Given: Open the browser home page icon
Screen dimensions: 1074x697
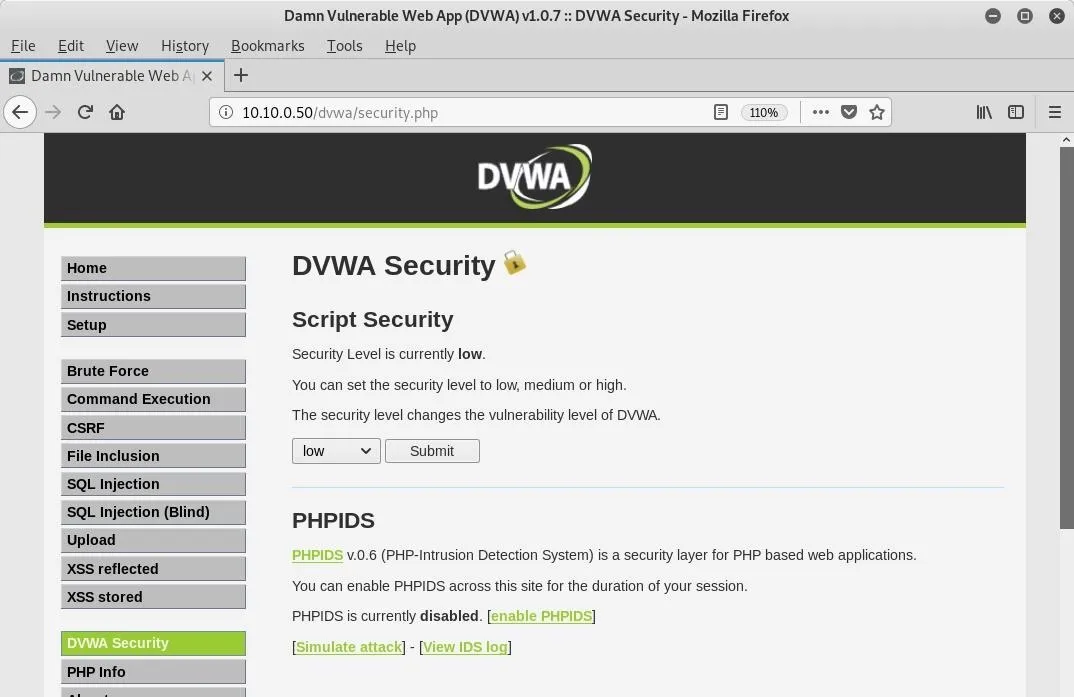Looking at the screenshot, I should pyautogui.click(x=117, y=112).
